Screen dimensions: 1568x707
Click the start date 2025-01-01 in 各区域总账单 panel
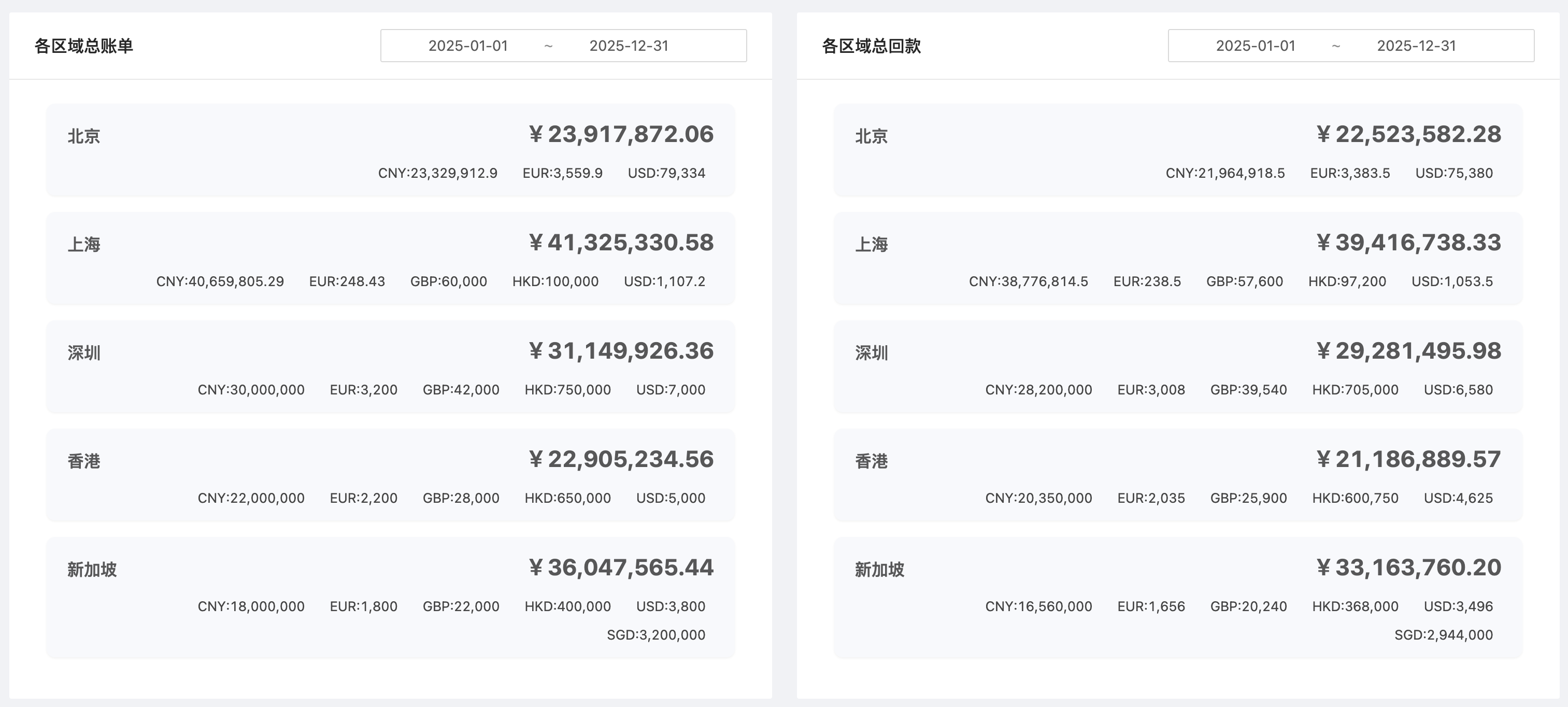468,45
